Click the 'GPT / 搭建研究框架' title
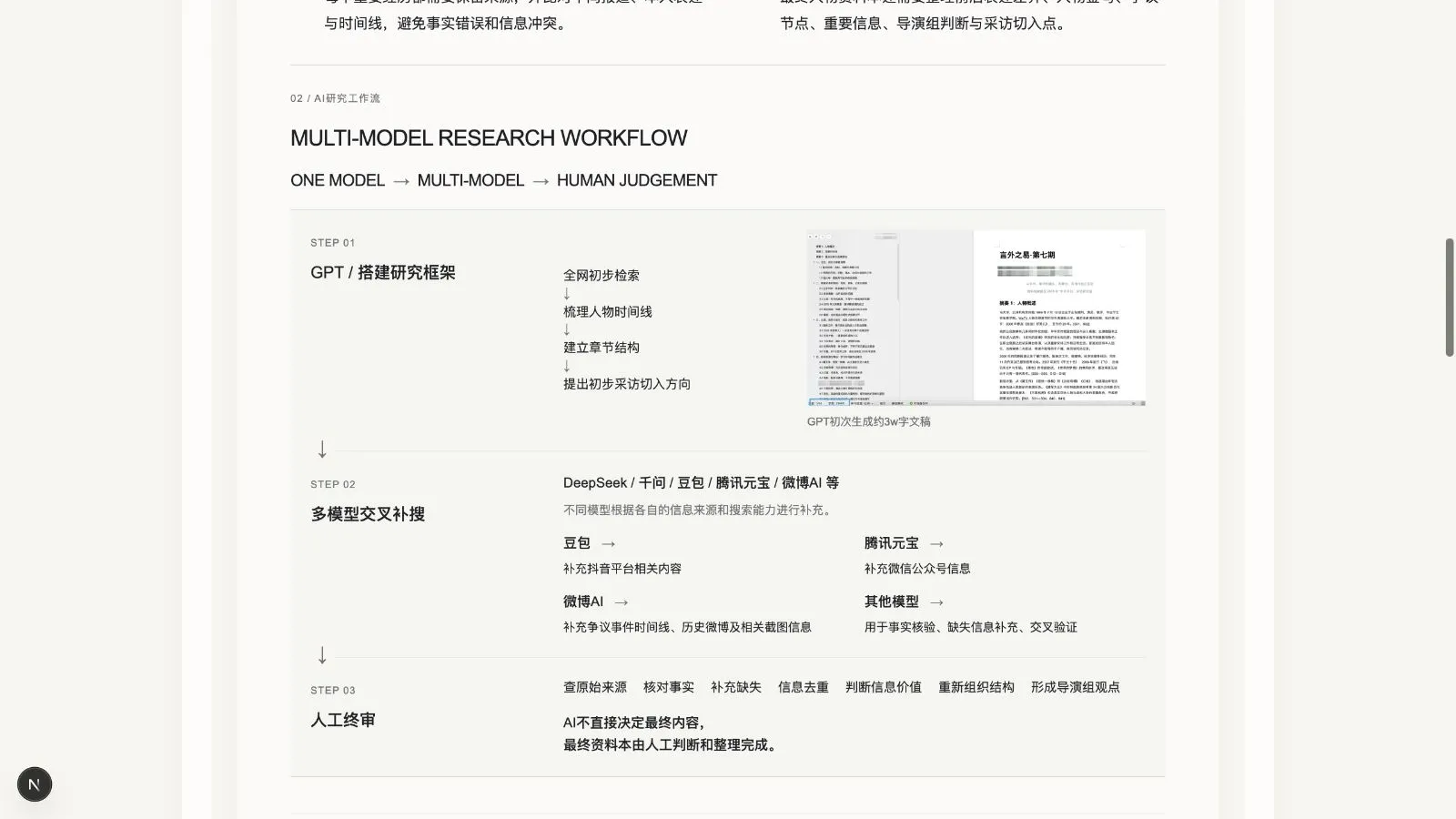 coord(383,272)
